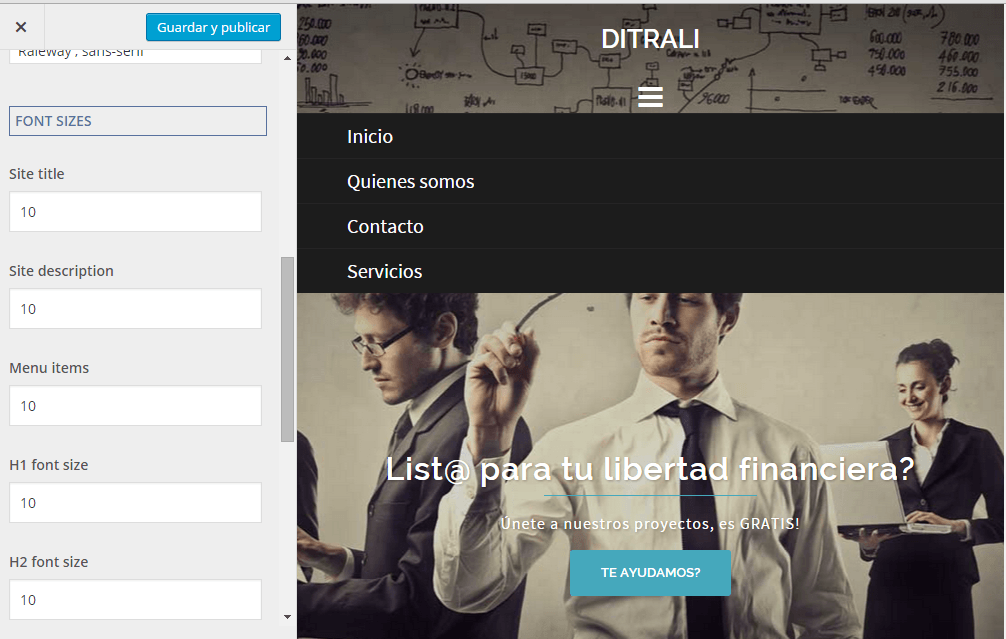Click the sidebar vertical scrollbar thumb
This screenshot has height=639, width=1006.
[287, 350]
